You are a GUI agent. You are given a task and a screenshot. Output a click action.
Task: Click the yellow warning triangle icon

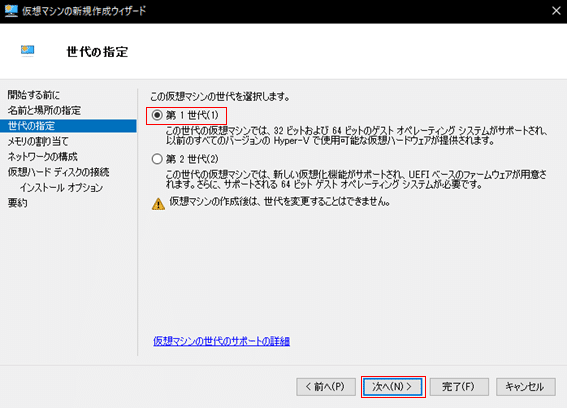point(158,204)
